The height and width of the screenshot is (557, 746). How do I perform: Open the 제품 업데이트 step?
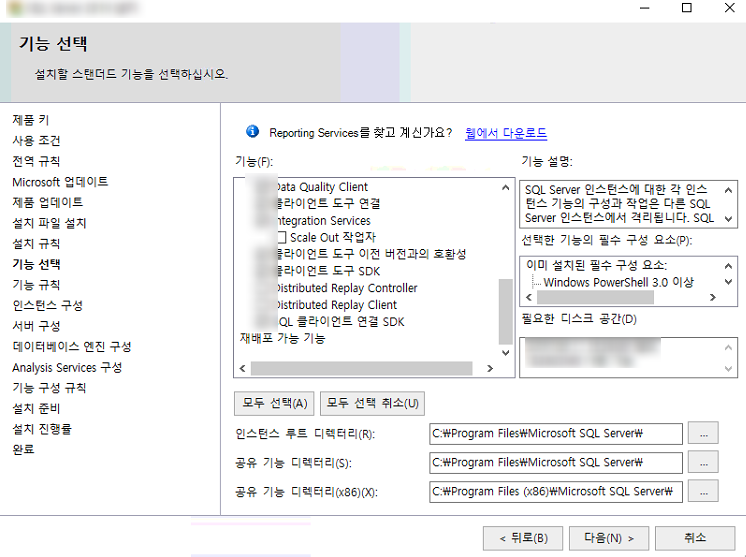[x=48, y=202]
